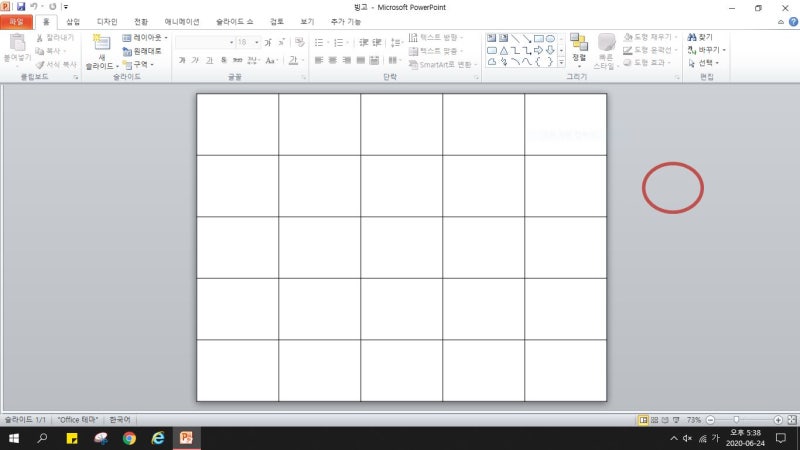Clear all formatting icon
Viewport: 800px width, 450px height.
coord(299,42)
